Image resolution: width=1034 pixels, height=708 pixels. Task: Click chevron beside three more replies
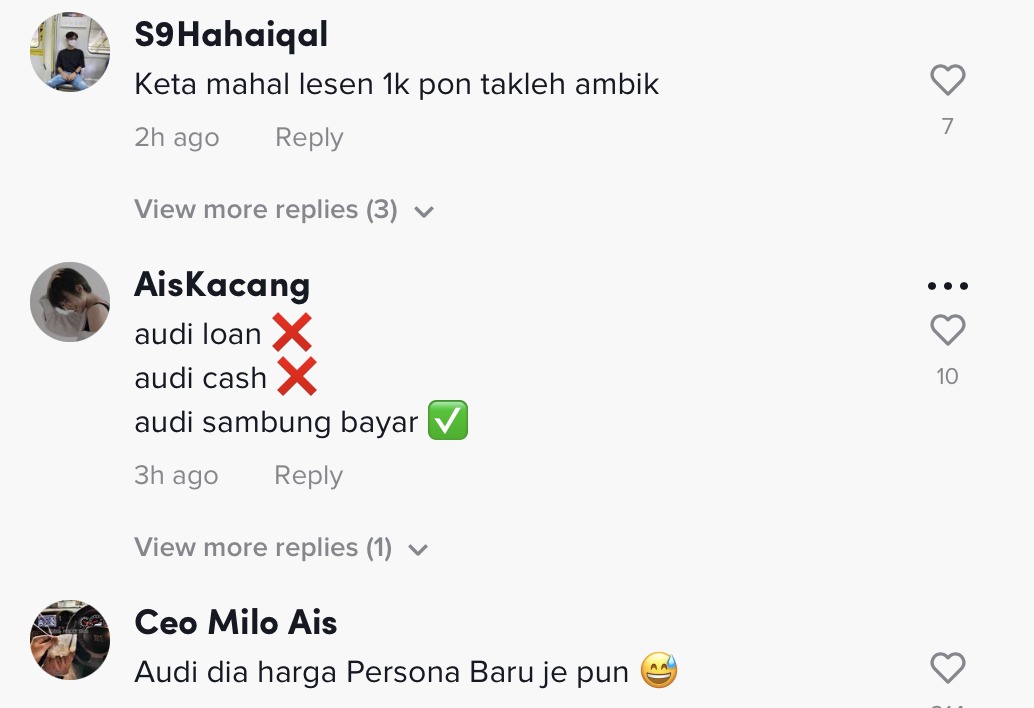(x=424, y=212)
